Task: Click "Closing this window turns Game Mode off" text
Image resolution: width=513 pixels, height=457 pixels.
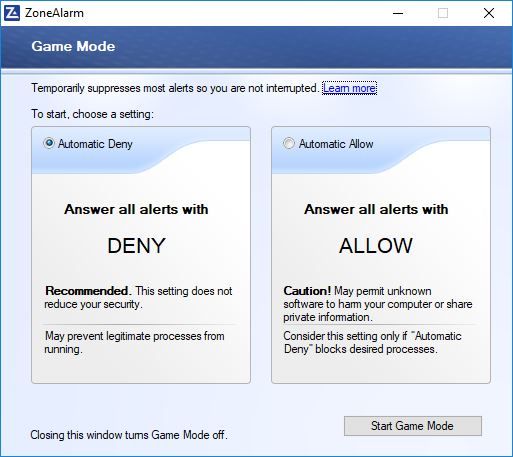Action: coord(129,435)
